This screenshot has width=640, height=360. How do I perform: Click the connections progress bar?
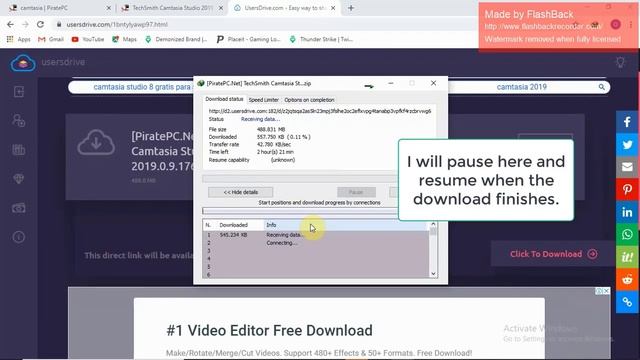pyautogui.click(x=300, y=211)
